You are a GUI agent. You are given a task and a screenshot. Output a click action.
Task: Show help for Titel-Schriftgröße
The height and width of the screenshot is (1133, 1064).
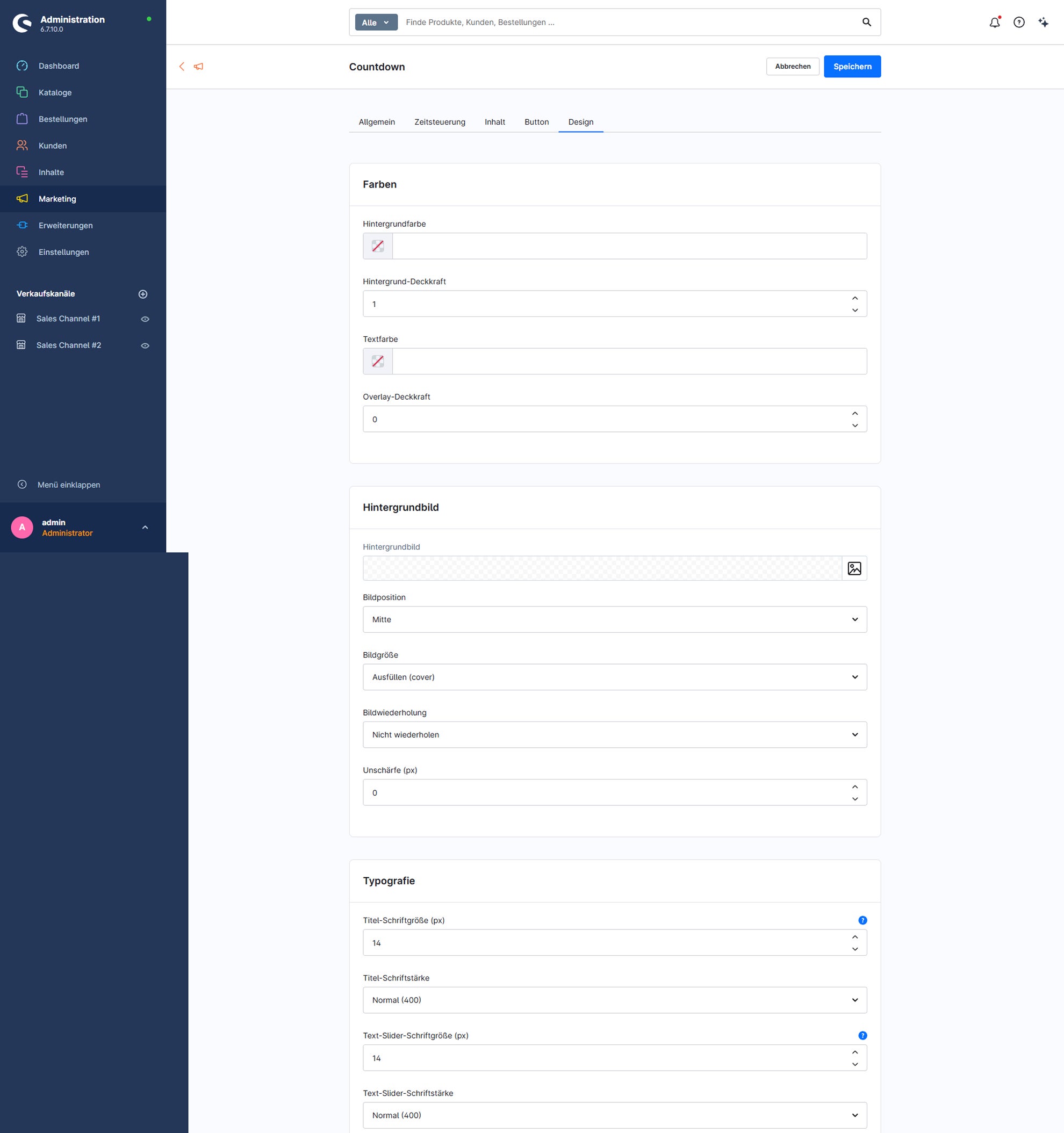pyautogui.click(x=862, y=920)
